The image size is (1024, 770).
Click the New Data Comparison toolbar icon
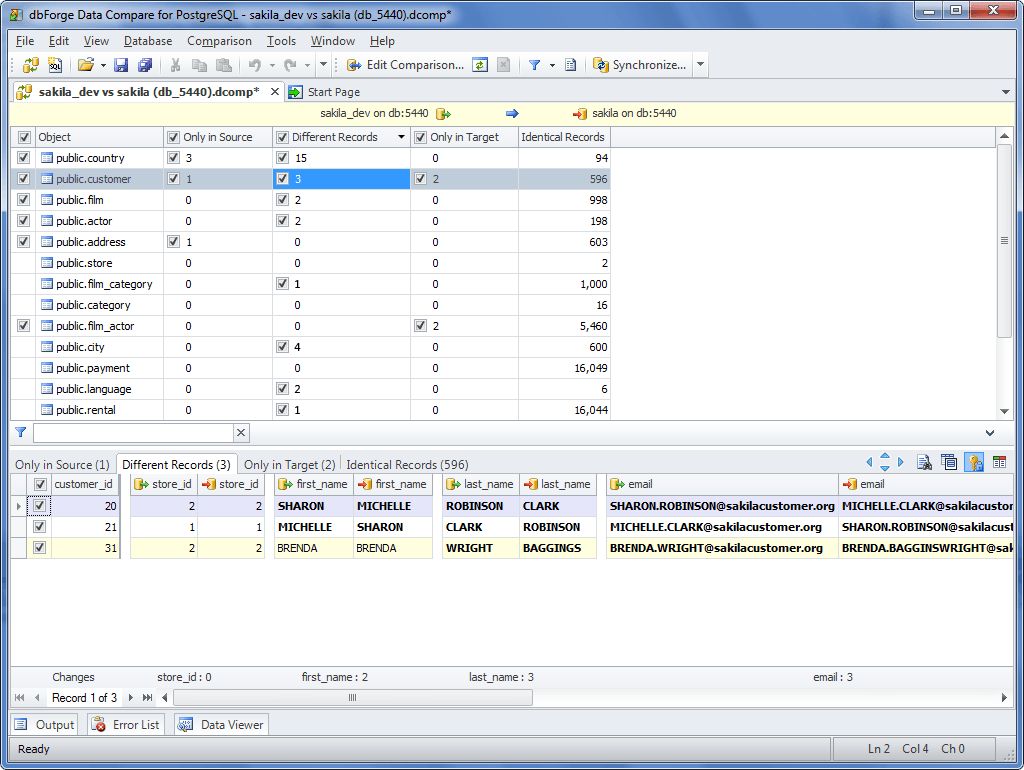pyautogui.click(x=31, y=65)
